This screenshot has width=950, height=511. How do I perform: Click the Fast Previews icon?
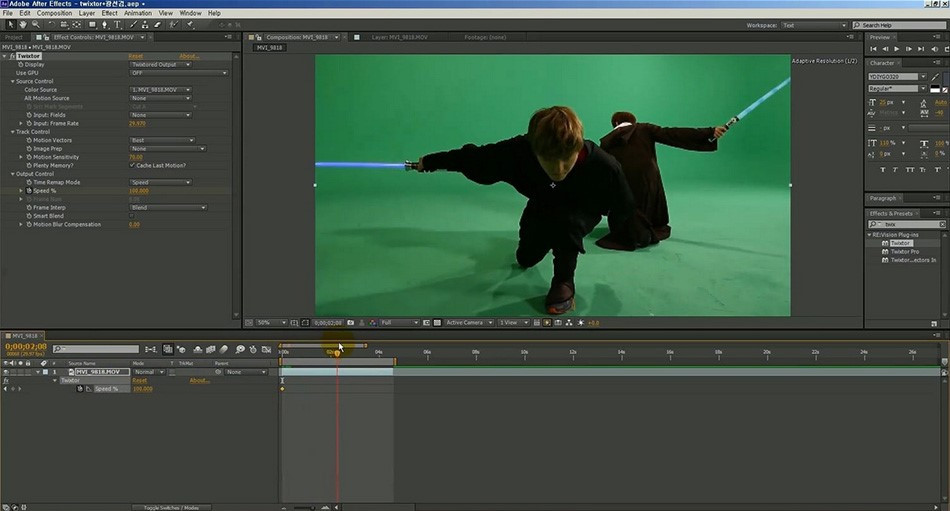(547, 322)
